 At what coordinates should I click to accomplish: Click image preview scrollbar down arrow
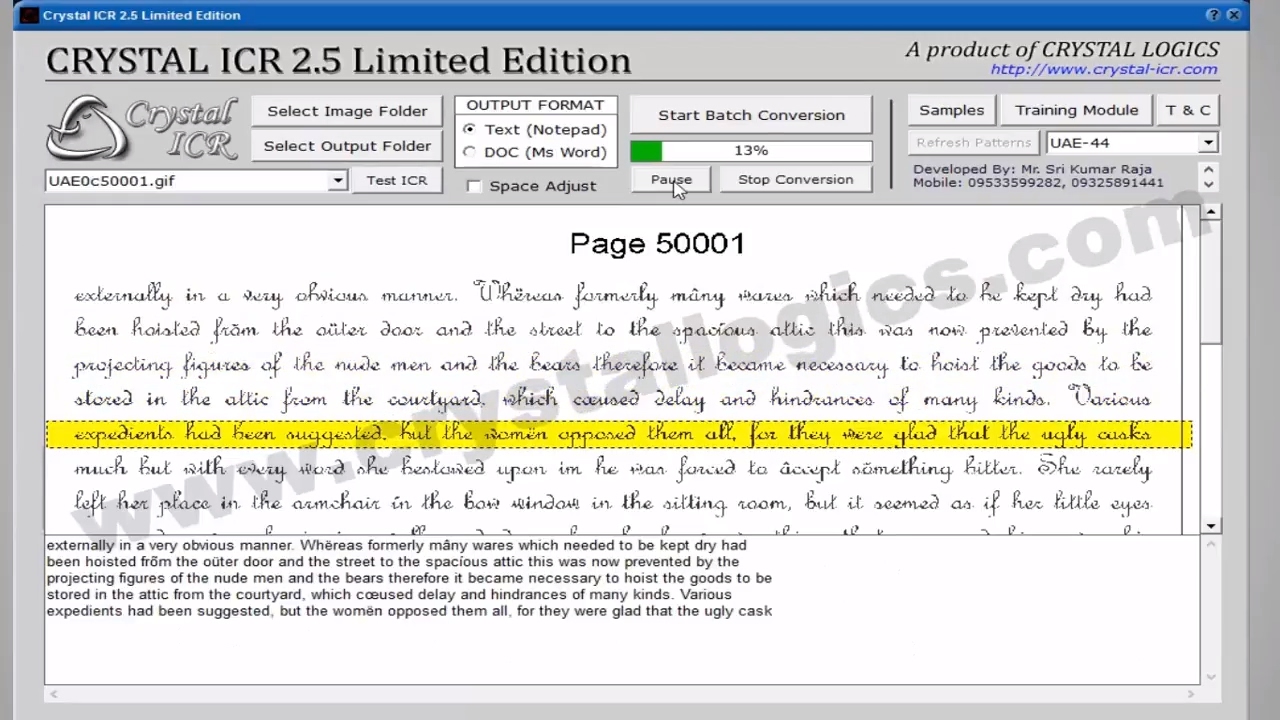coord(1210,526)
